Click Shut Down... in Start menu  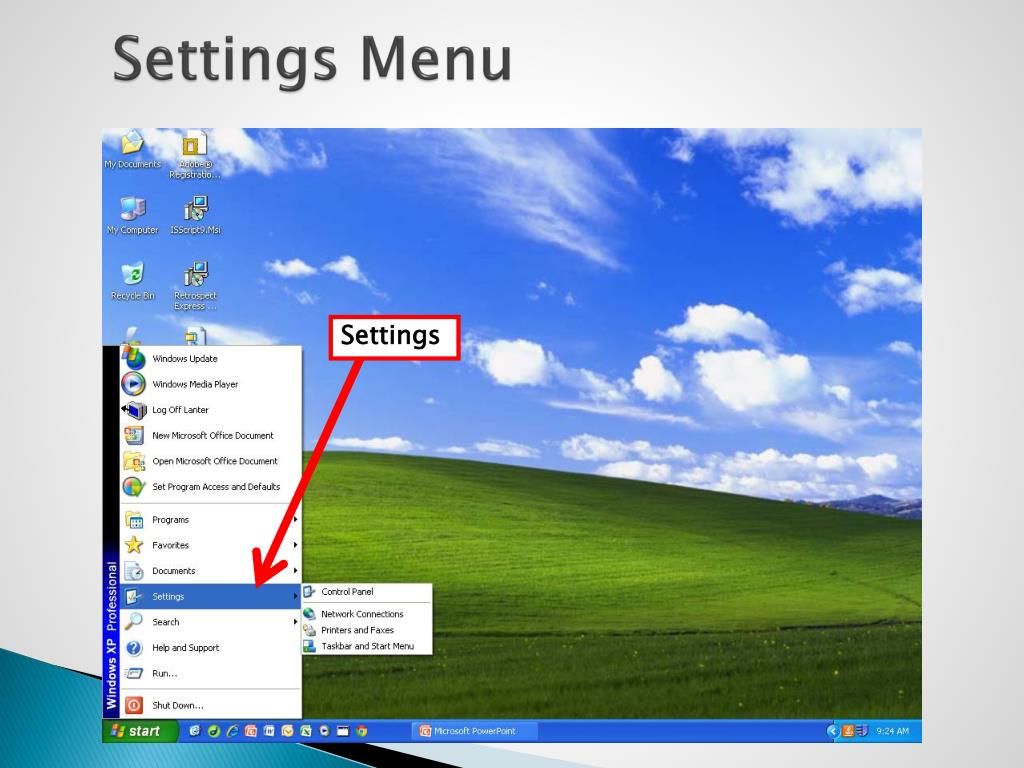(x=210, y=705)
